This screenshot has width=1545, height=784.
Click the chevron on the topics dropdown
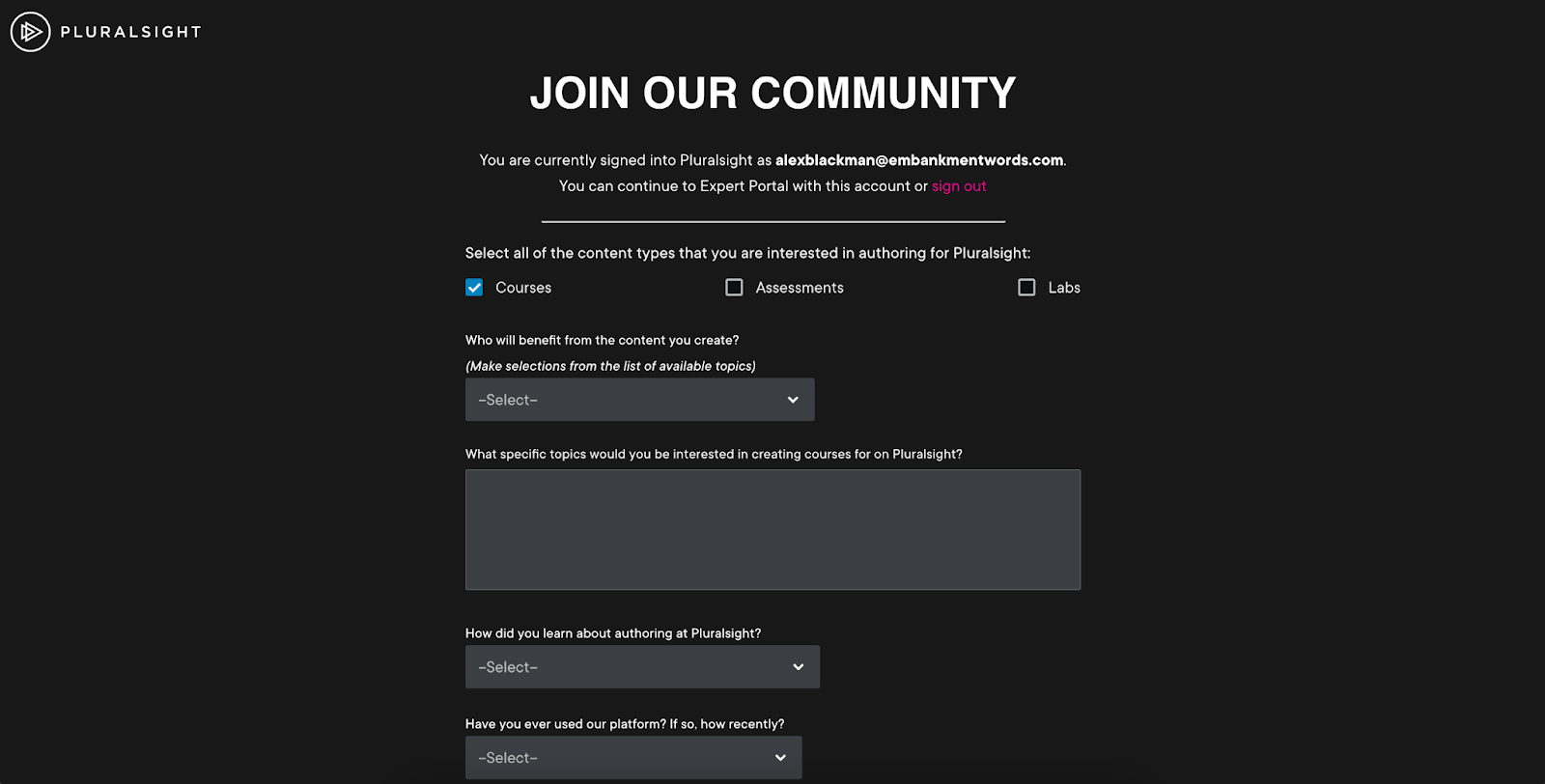pyautogui.click(x=793, y=399)
